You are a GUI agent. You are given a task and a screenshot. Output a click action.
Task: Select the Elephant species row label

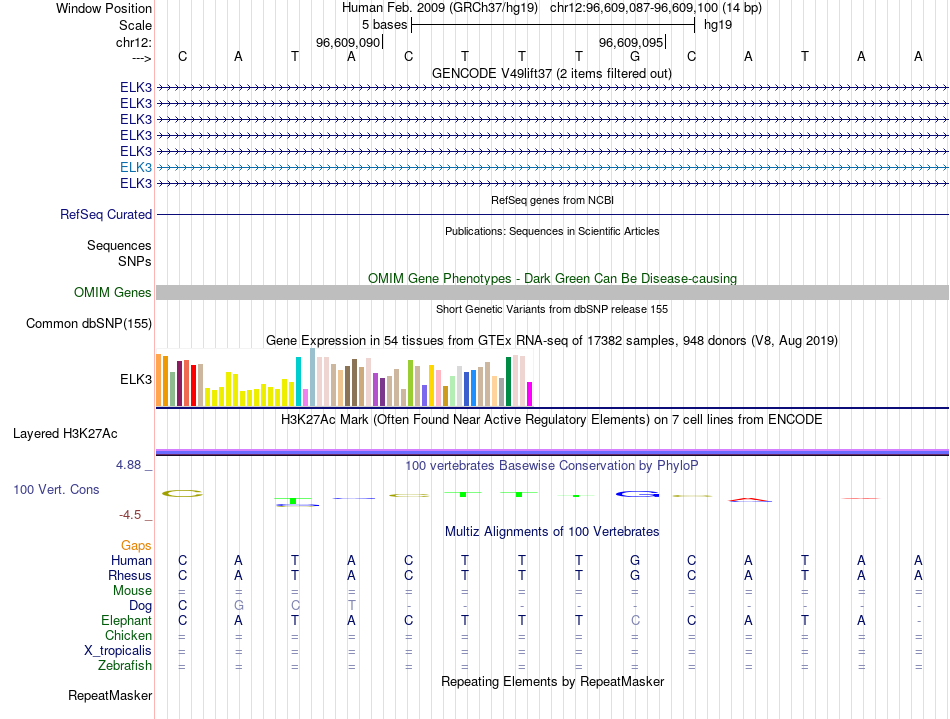click(x=127, y=621)
